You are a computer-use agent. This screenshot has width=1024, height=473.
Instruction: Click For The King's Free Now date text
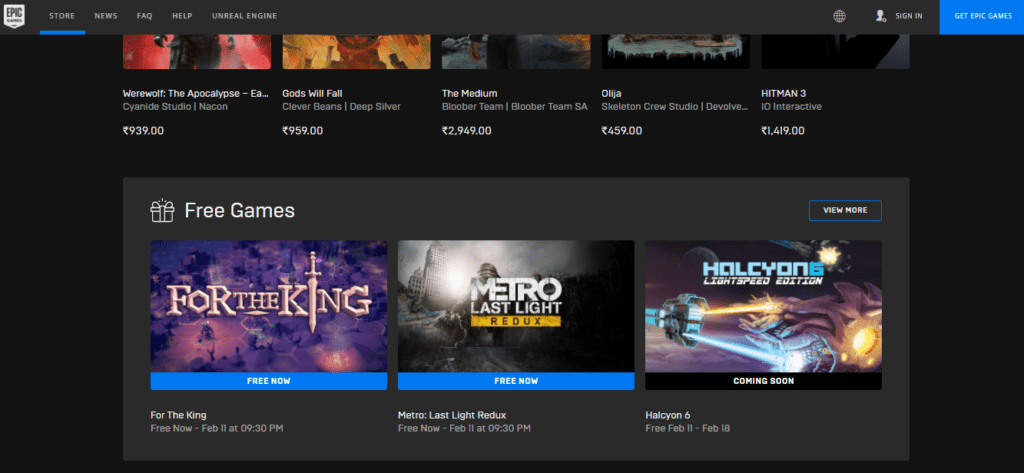(217, 429)
